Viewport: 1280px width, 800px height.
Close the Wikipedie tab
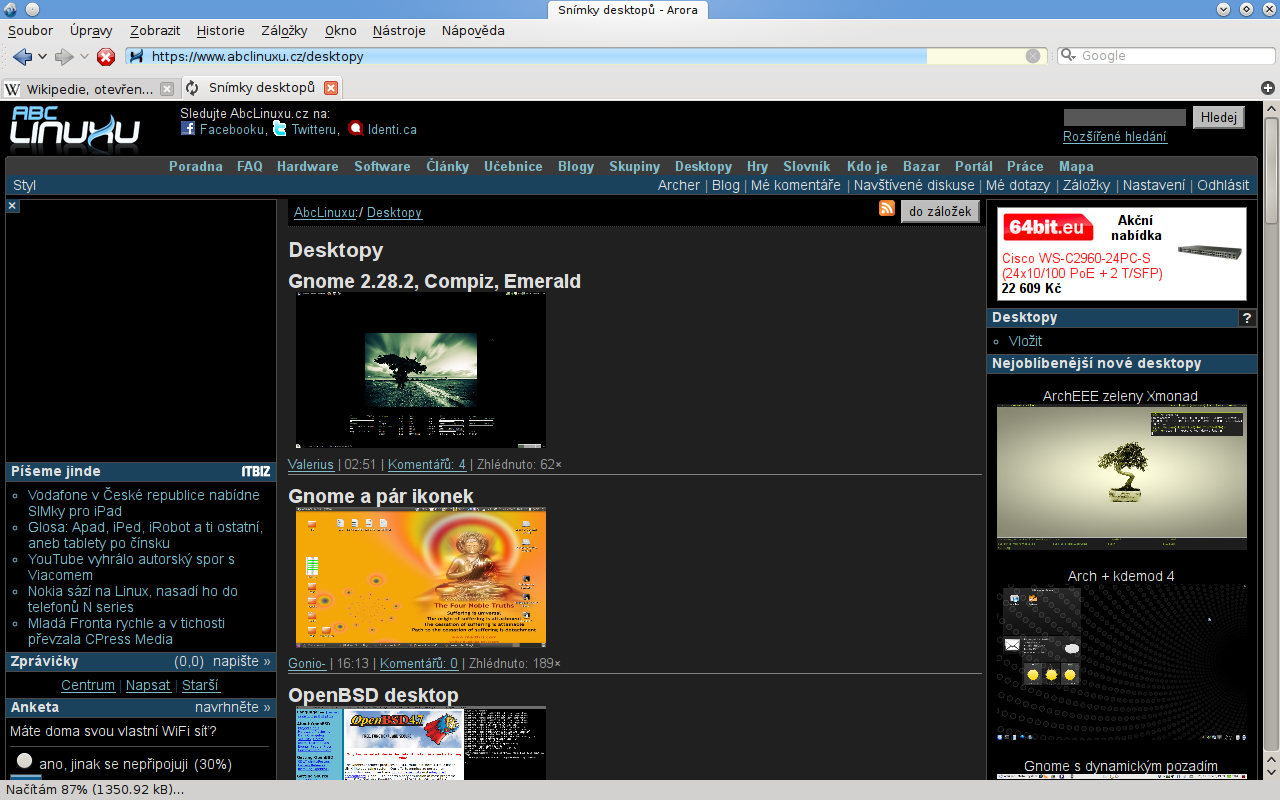pos(167,88)
